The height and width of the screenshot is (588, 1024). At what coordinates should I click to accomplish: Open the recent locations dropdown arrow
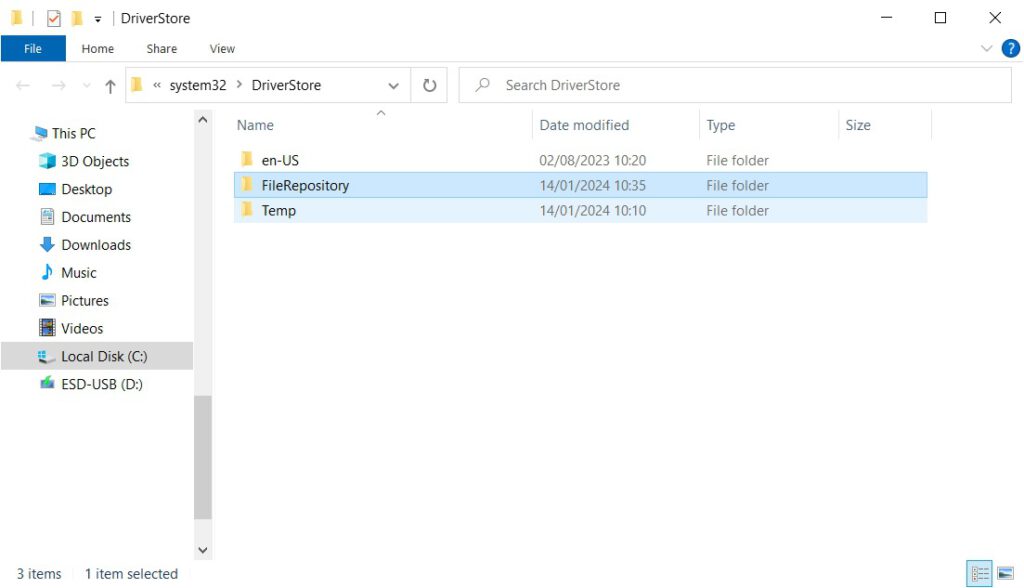tap(86, 86)
